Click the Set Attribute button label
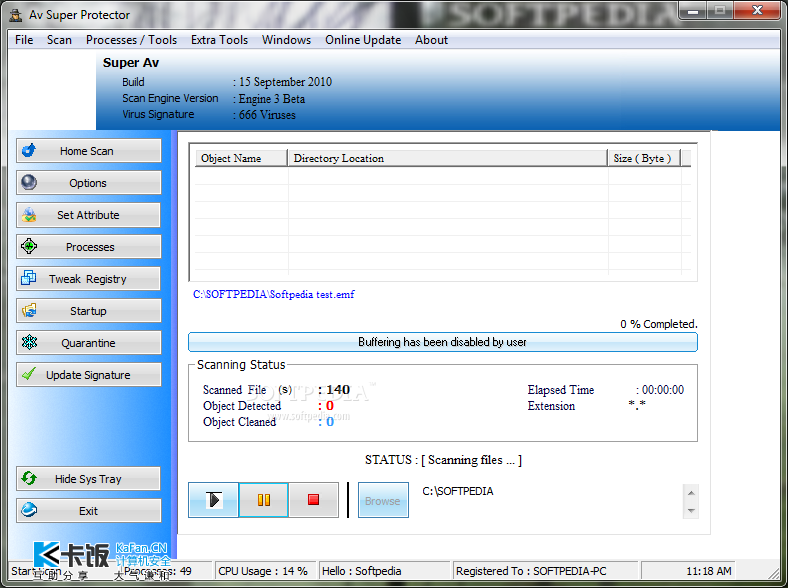Screen dimensions: 788x588 [x=88, y=215]
